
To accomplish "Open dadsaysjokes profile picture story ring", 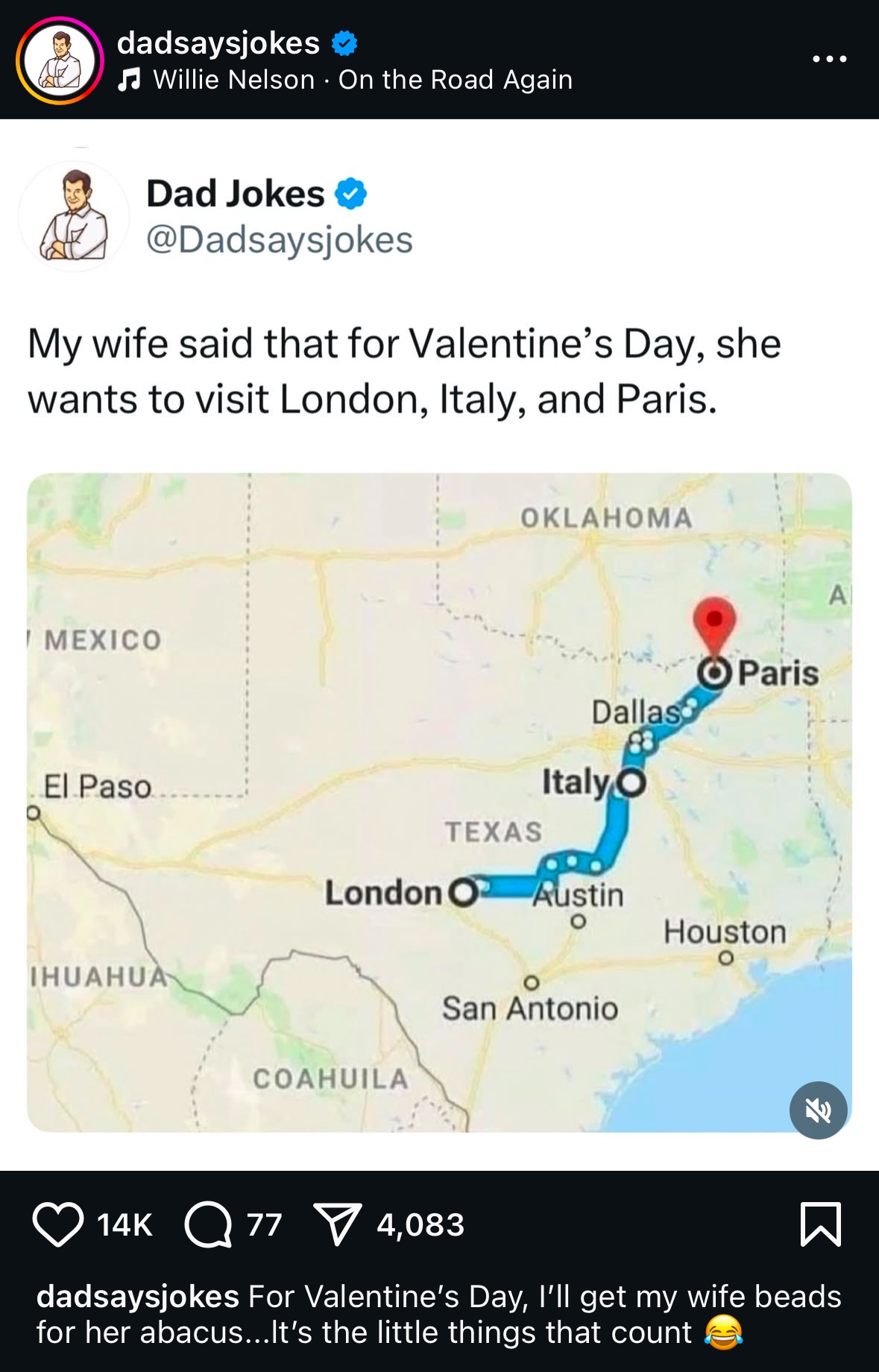I will (60, 60).
